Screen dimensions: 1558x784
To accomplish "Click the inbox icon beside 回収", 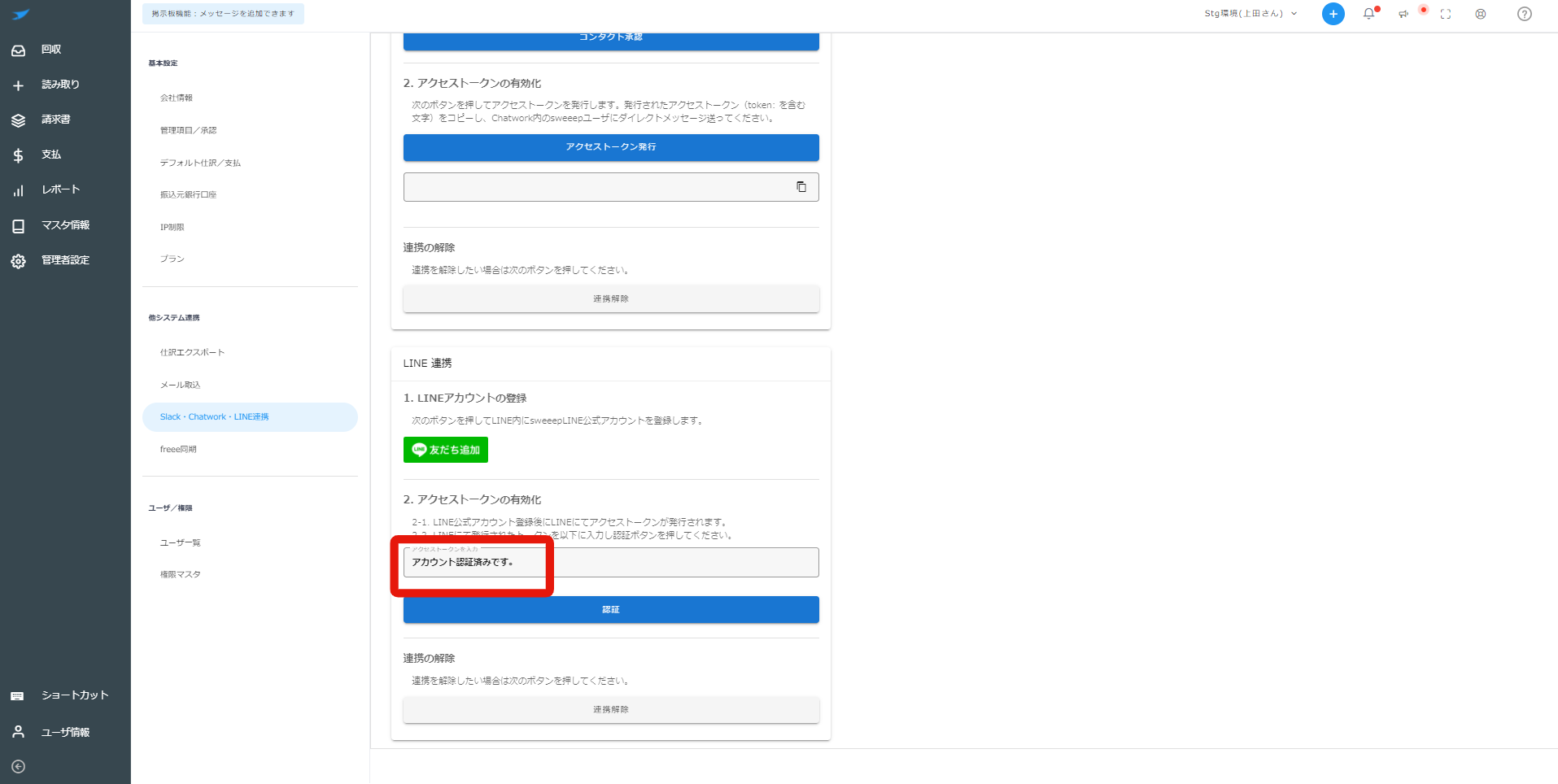I will [x=18, y=50].
